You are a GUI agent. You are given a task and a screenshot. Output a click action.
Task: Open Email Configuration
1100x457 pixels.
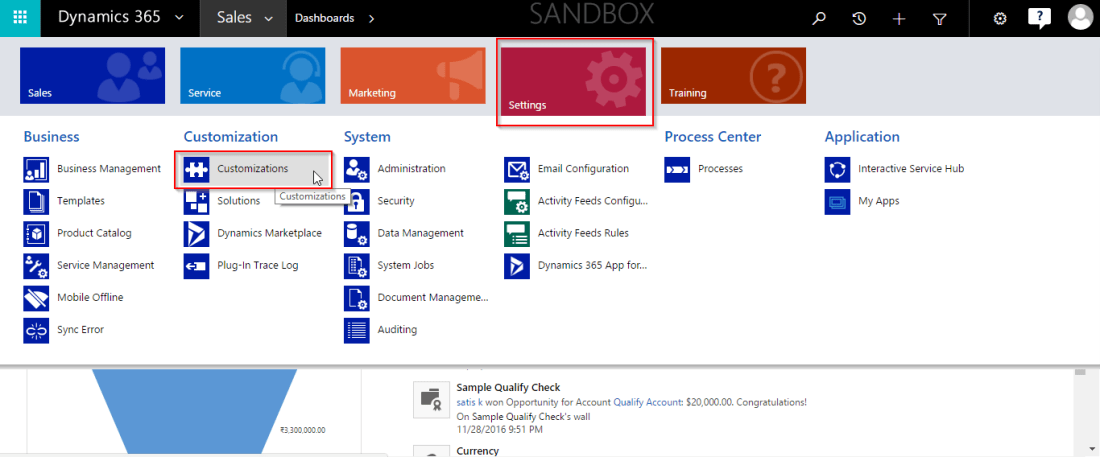[x=583, y=169]
